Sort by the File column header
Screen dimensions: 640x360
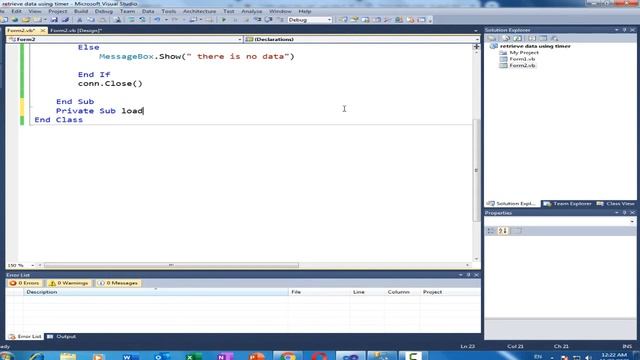(x=319, y=292)
